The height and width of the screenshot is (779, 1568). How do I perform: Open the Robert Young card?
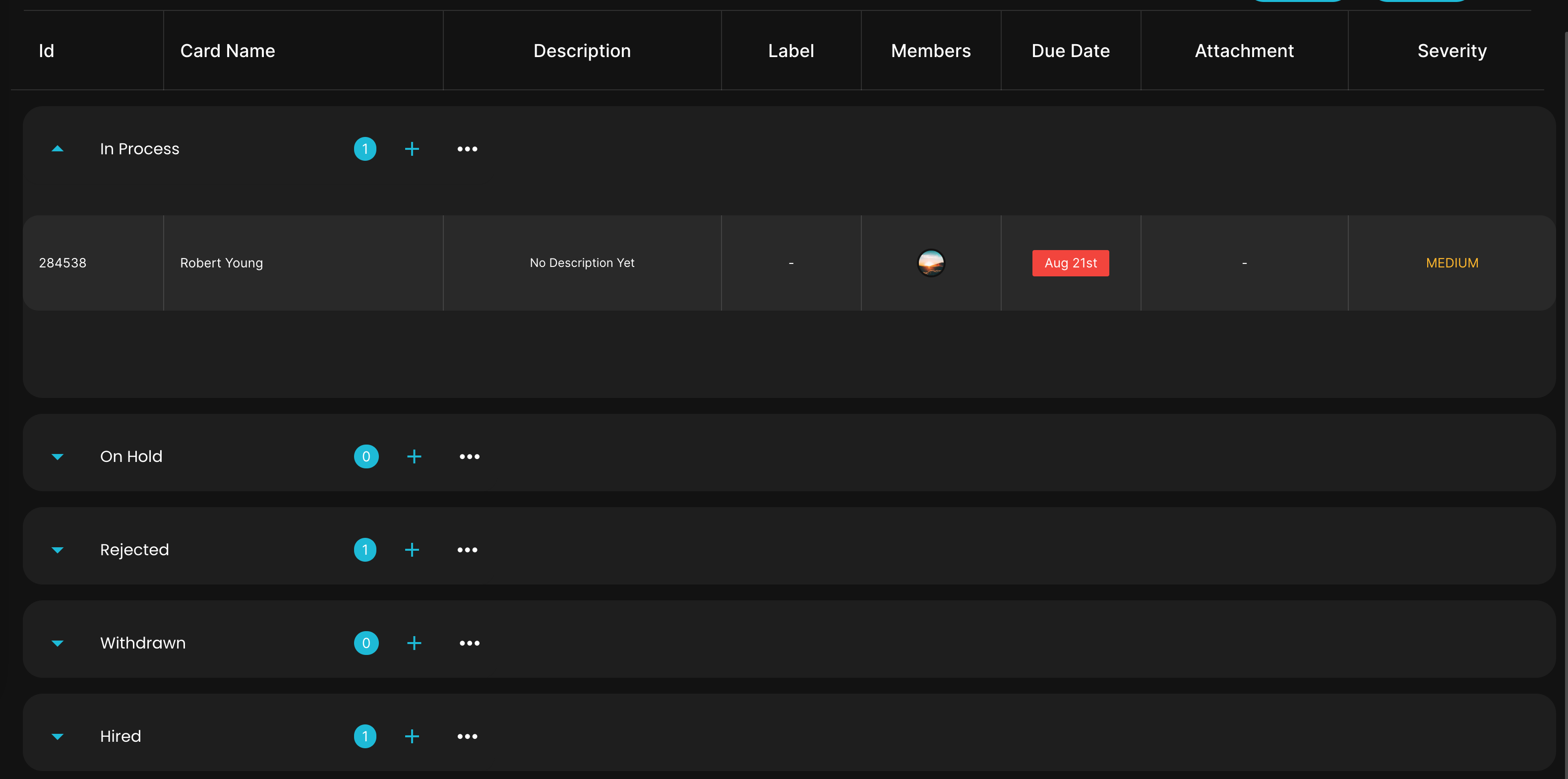[x=222, y=263]
